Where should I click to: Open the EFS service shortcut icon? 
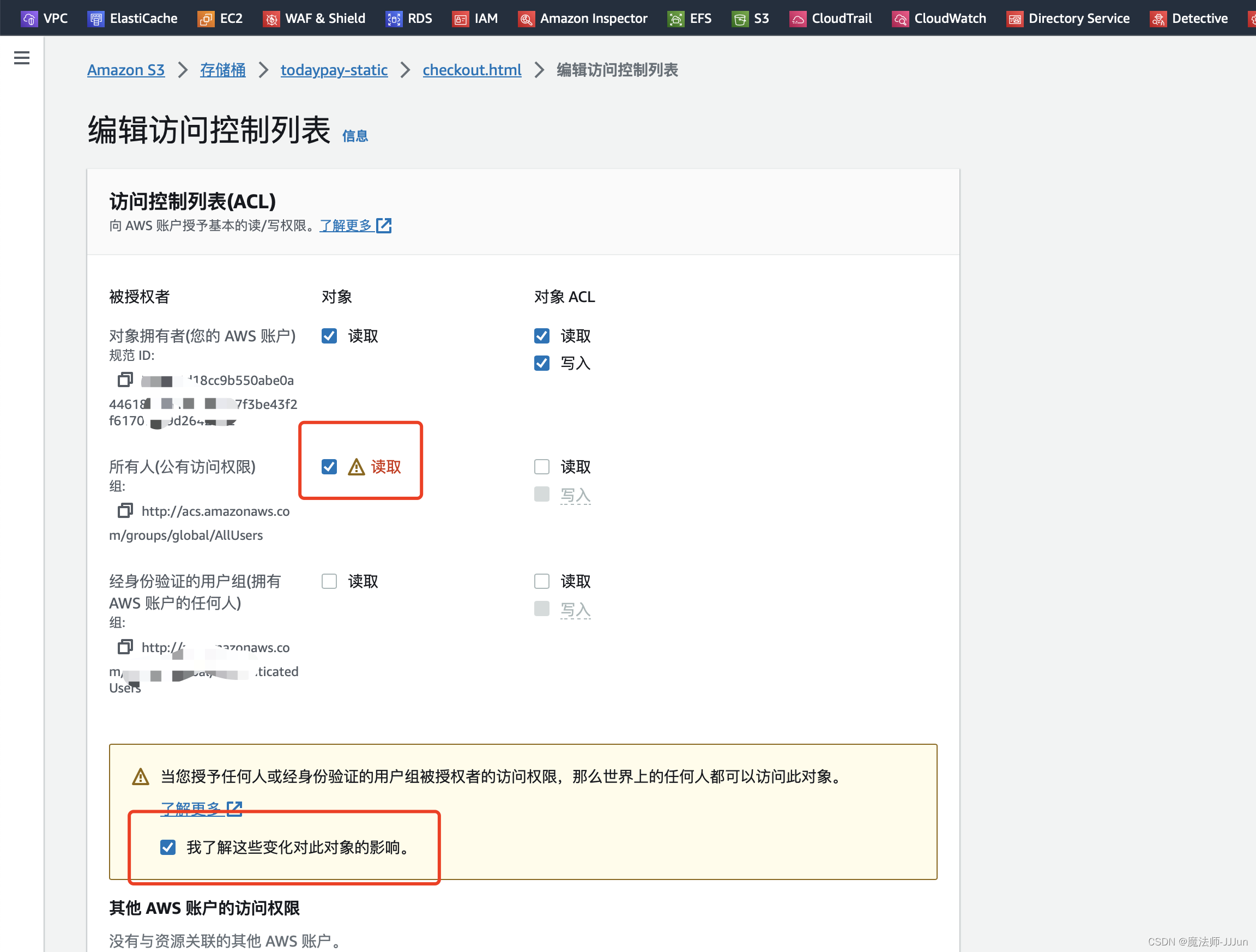coord(675,19)
